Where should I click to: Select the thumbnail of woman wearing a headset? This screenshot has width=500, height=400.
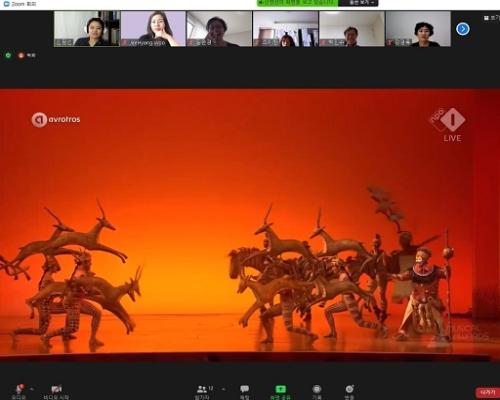tap(87, 29)
